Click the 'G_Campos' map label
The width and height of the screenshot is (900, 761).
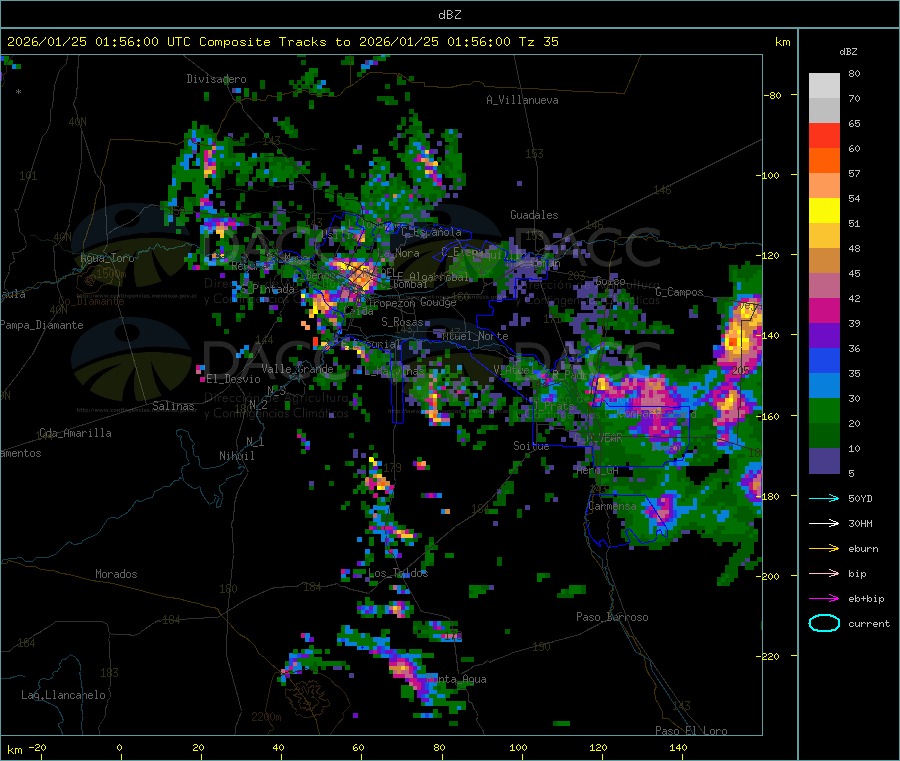click(x=679, y=292)
